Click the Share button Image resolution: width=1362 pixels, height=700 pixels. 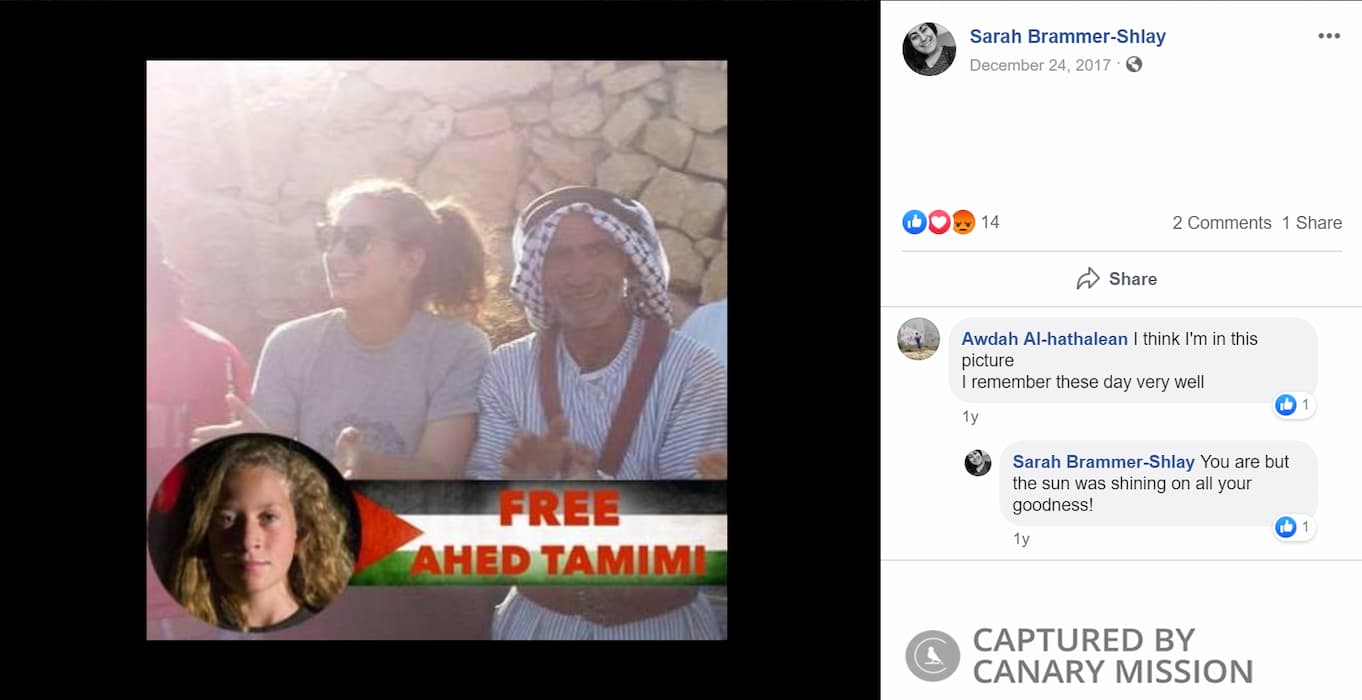(1117, 279)
